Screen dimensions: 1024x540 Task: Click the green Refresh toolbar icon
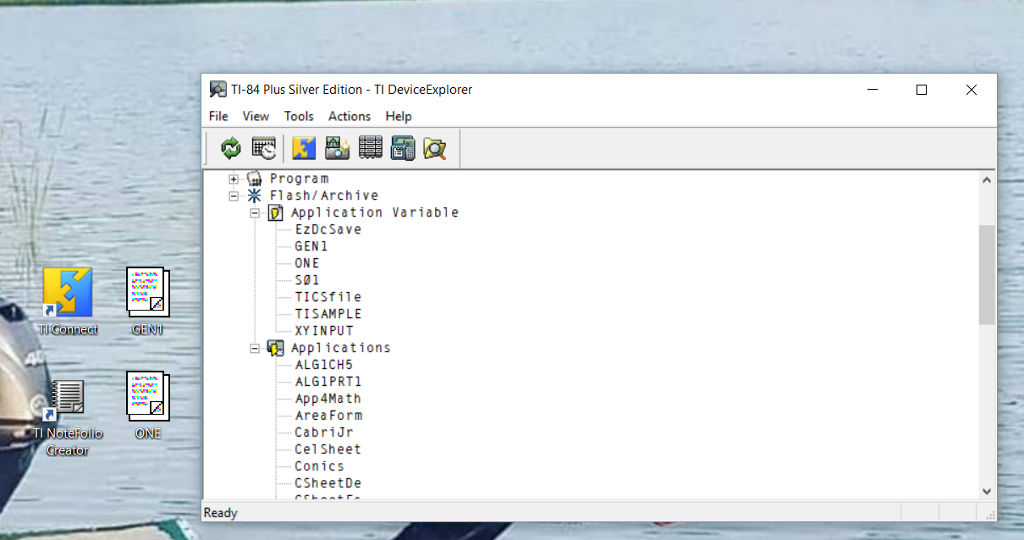pyautogui.click(x=231, y=148)
